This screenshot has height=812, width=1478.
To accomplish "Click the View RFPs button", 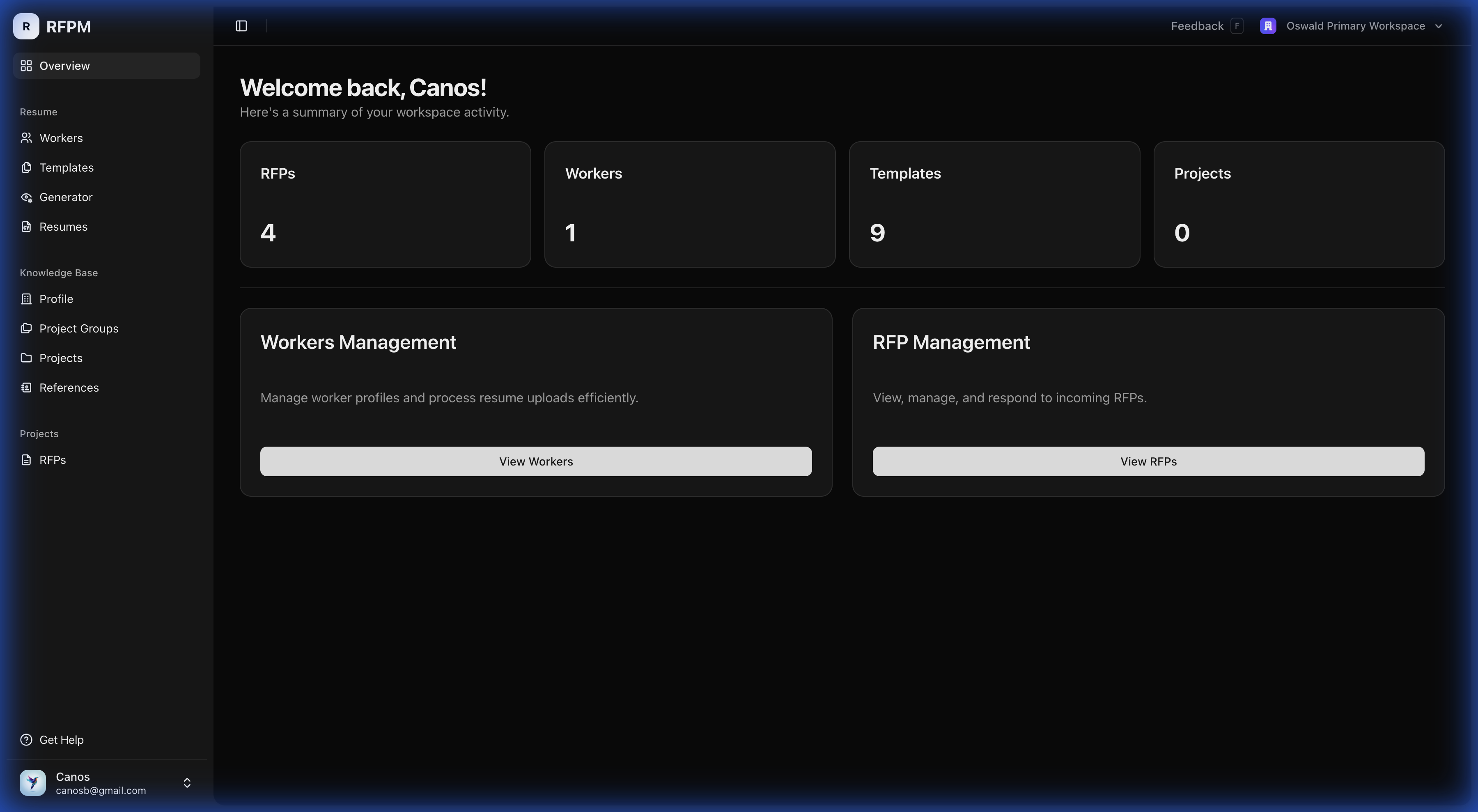I will click(1148, 461).
